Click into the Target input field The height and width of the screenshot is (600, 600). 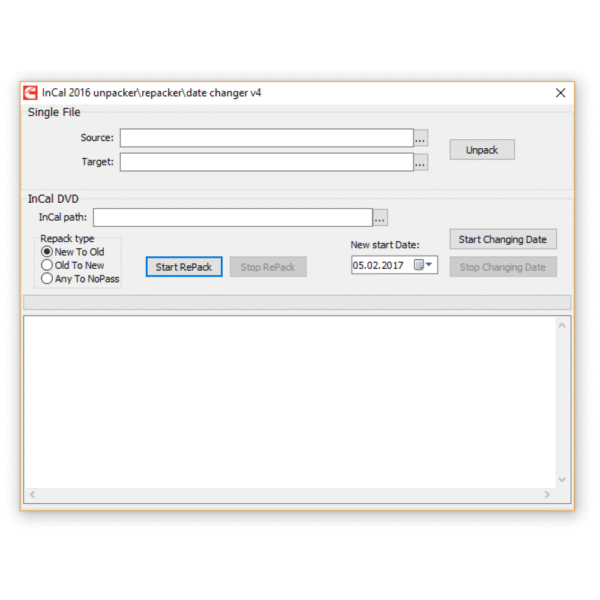coord(267,162)
